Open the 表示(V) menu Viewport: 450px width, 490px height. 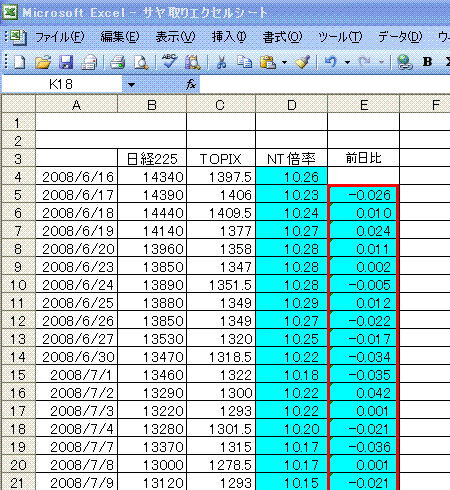click(175, 37)
